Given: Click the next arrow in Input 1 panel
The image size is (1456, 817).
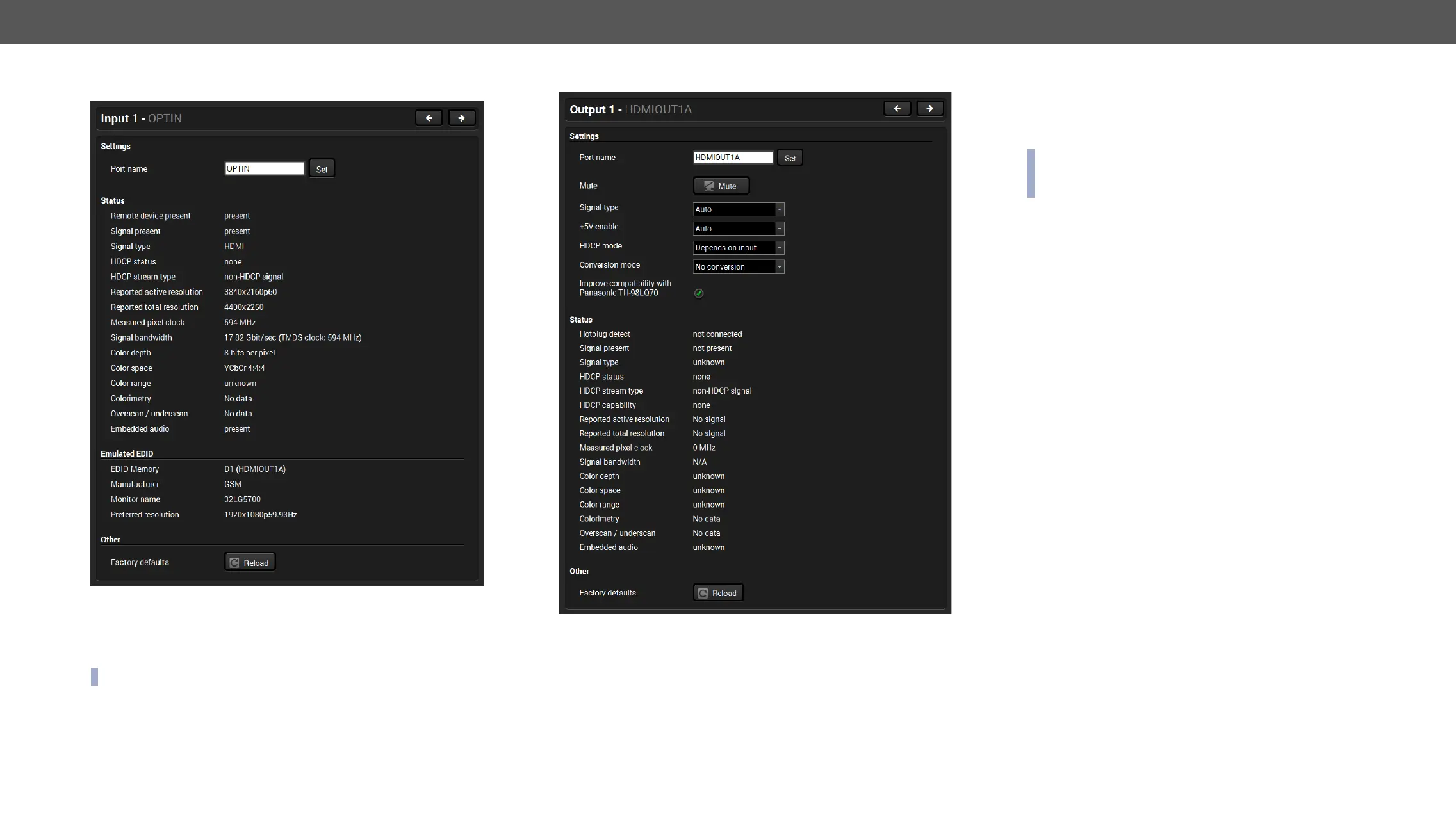Looking at the screenshot, I should pos(461,118).
